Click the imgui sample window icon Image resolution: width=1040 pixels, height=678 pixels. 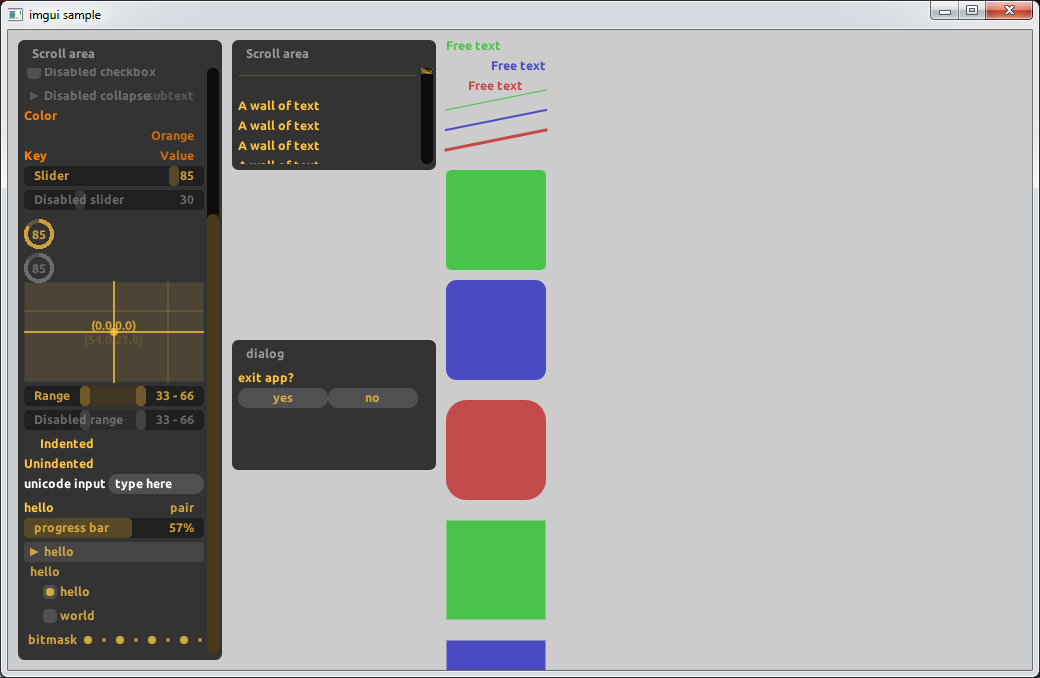point(15,14)
